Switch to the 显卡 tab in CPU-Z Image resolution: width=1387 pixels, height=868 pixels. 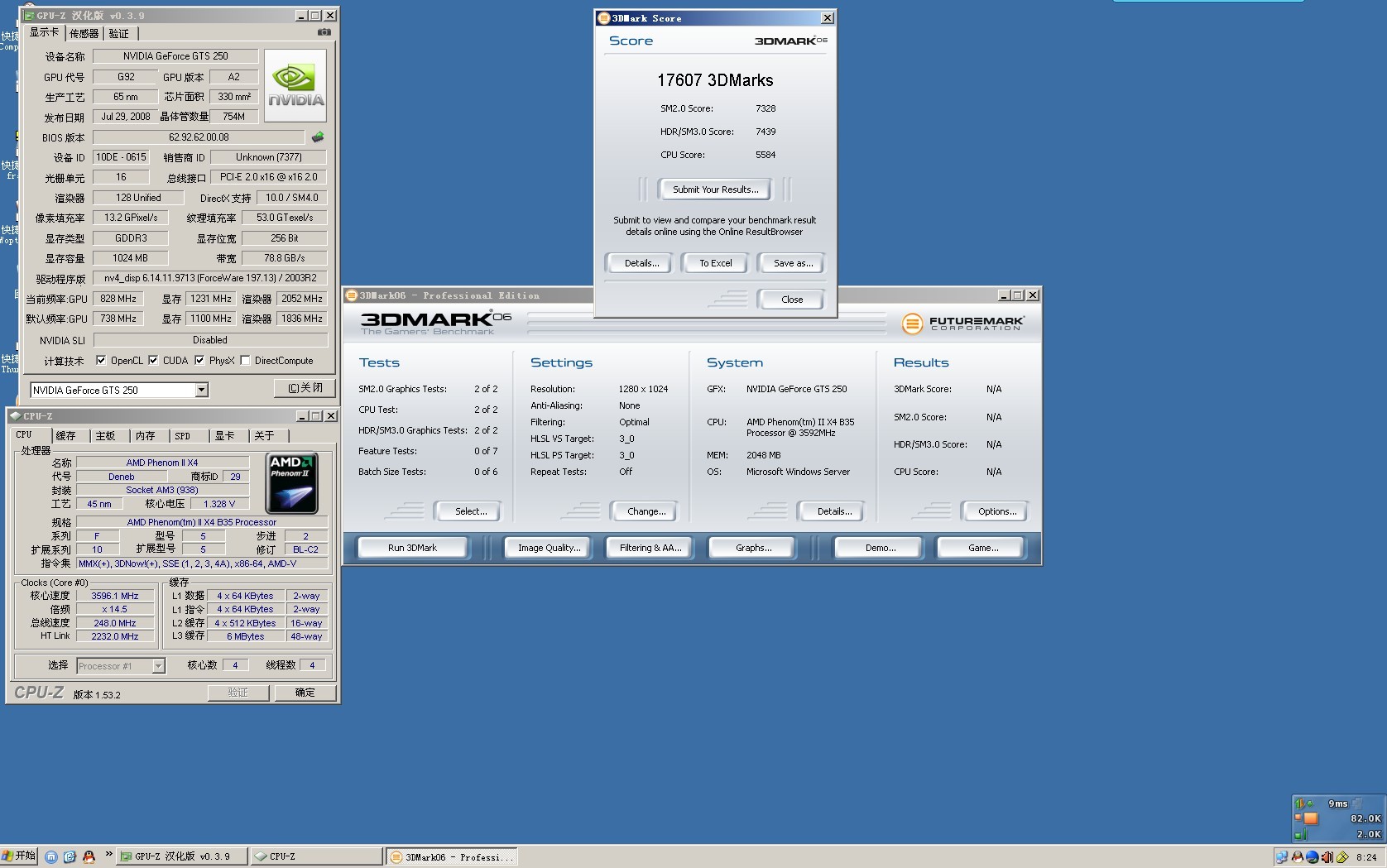[225, 435]
